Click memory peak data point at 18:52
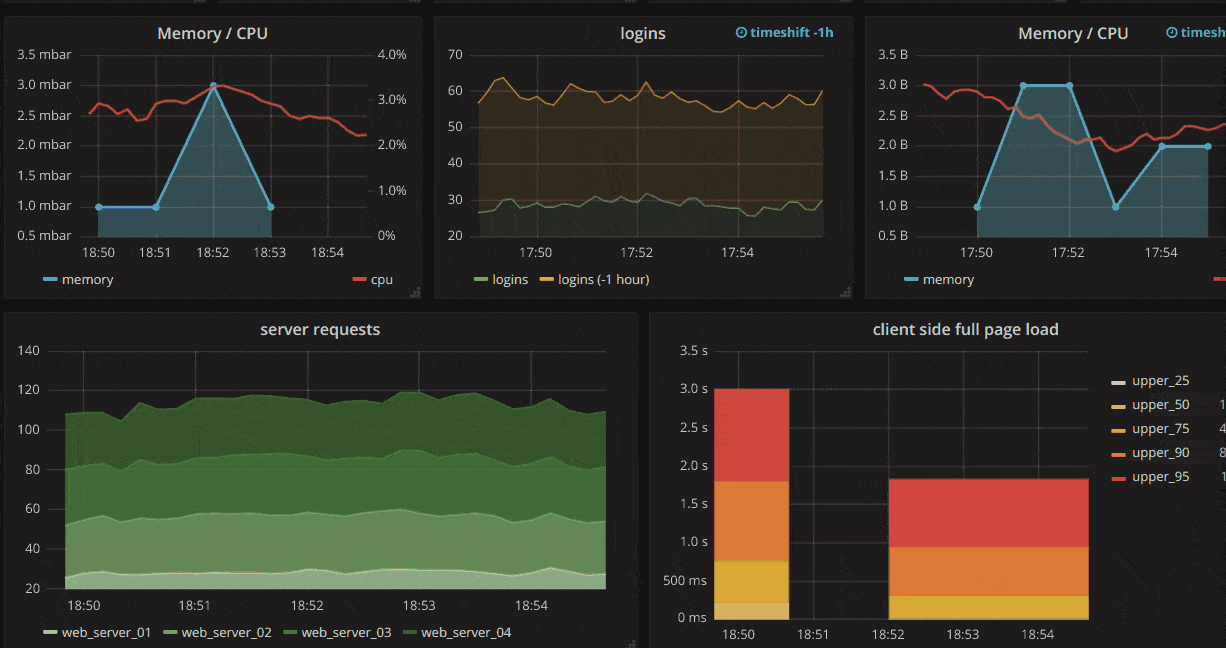This screenshot has width=1226, height=648. pyautogui.click(x=213, y=86)
